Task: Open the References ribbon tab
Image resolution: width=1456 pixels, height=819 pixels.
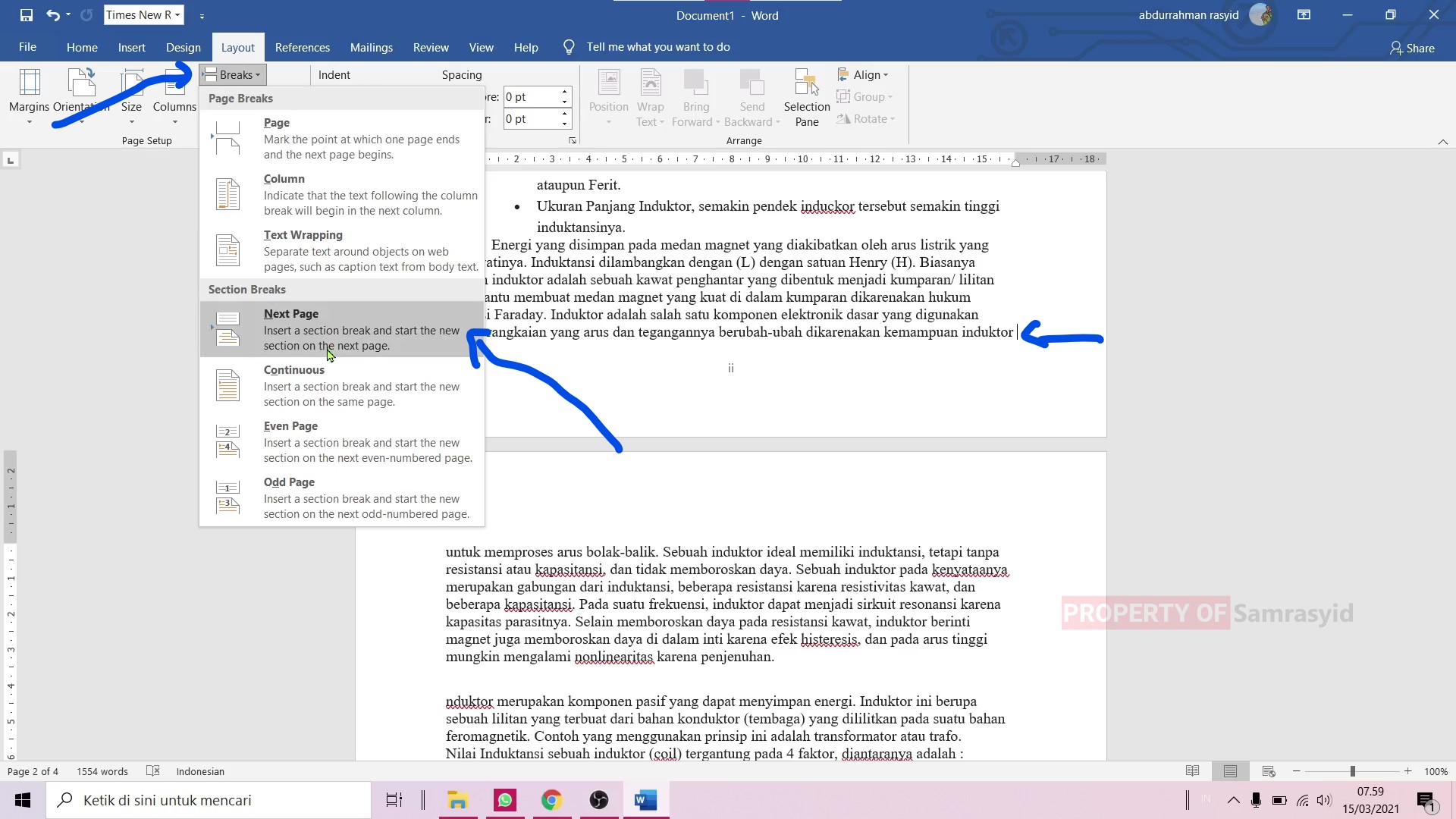Action: click(302, 47)
